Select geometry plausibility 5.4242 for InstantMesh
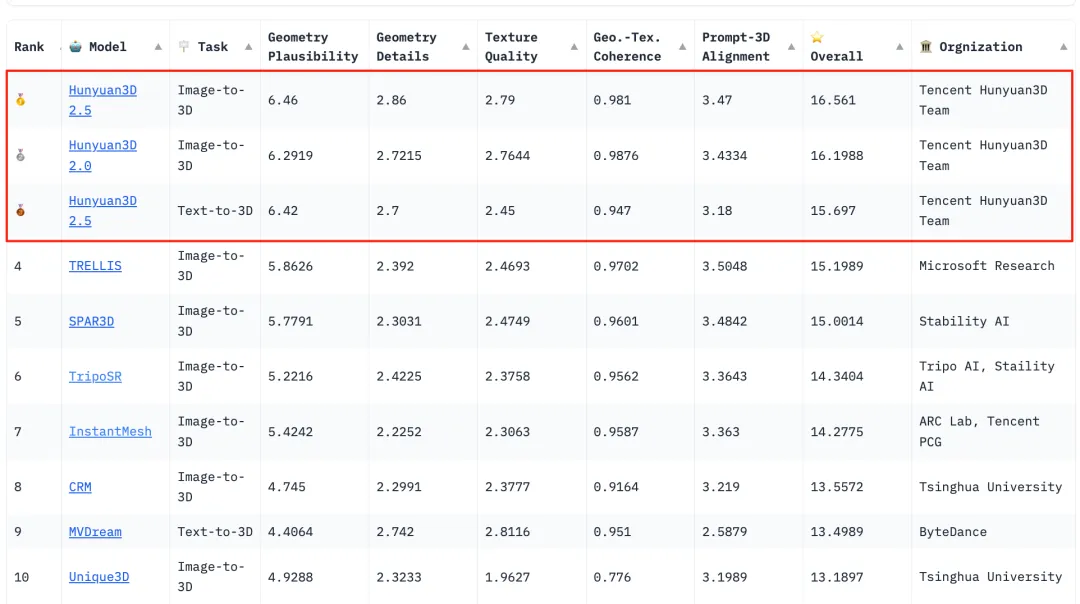The width and height of the screenshot is (1080, 604). (291, 432)
